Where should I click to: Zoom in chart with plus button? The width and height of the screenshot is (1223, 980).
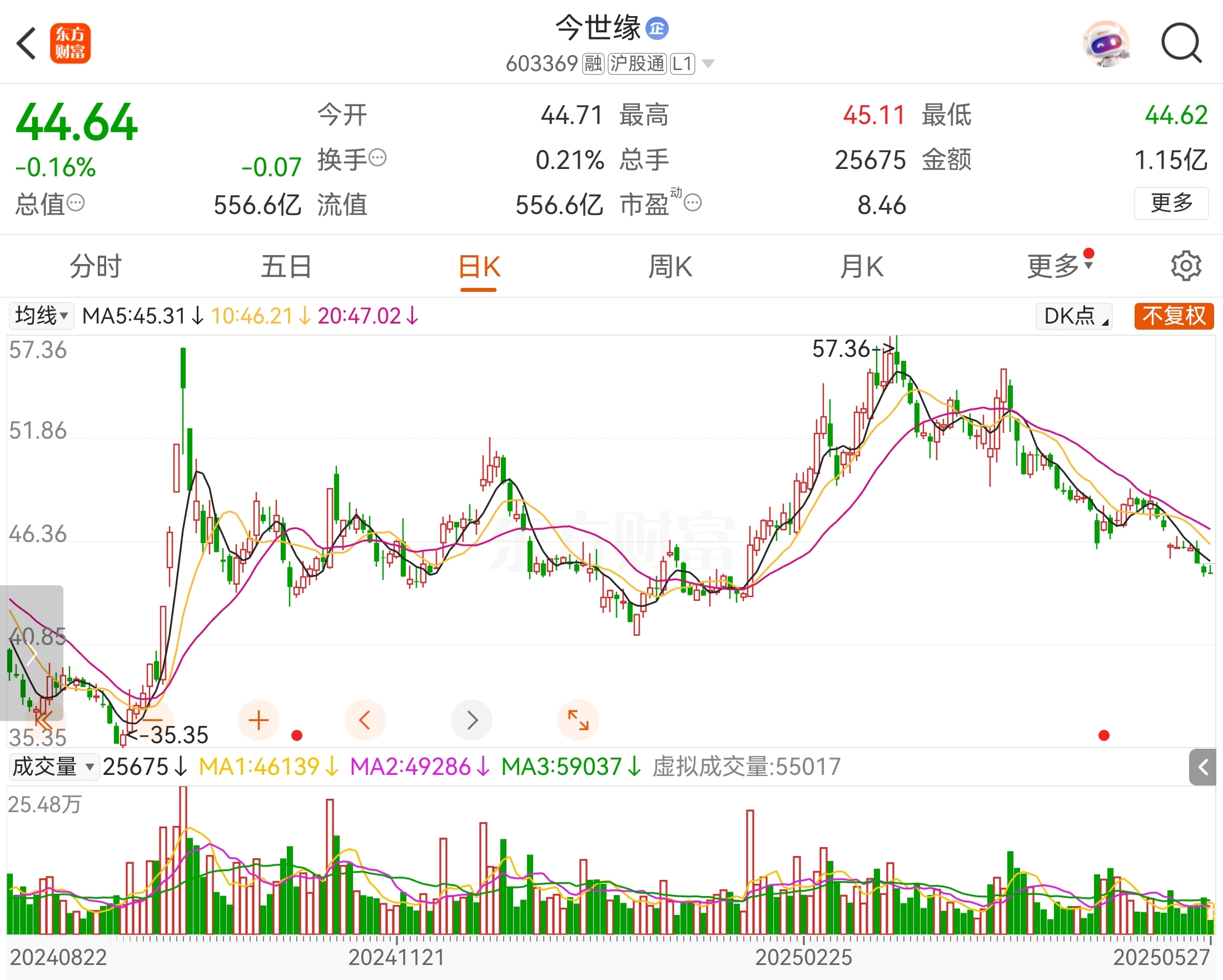258,720
